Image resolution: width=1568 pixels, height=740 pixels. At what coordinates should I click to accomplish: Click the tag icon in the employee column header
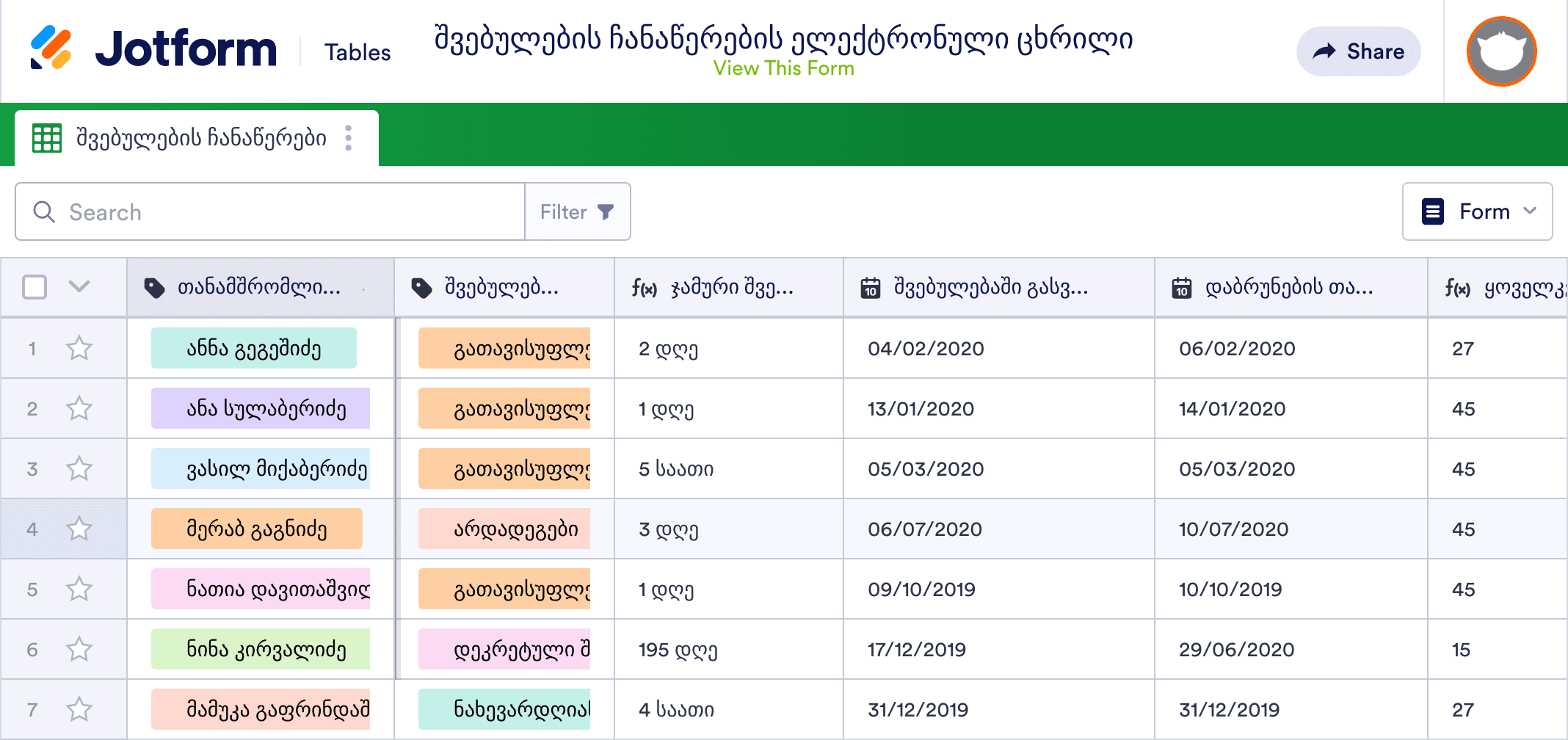point(154,288)
